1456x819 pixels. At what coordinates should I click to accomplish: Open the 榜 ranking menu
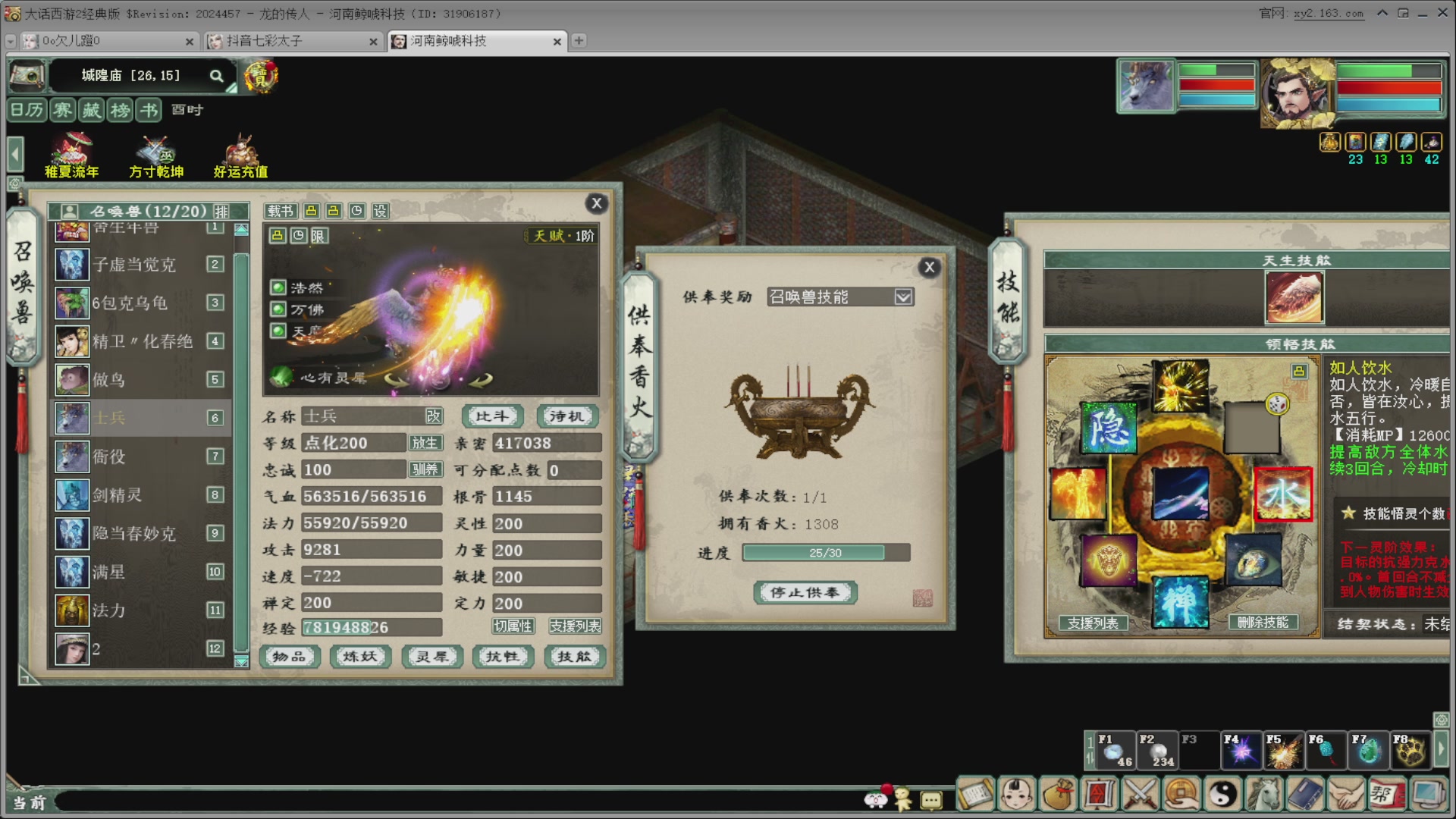pos(121,111)
